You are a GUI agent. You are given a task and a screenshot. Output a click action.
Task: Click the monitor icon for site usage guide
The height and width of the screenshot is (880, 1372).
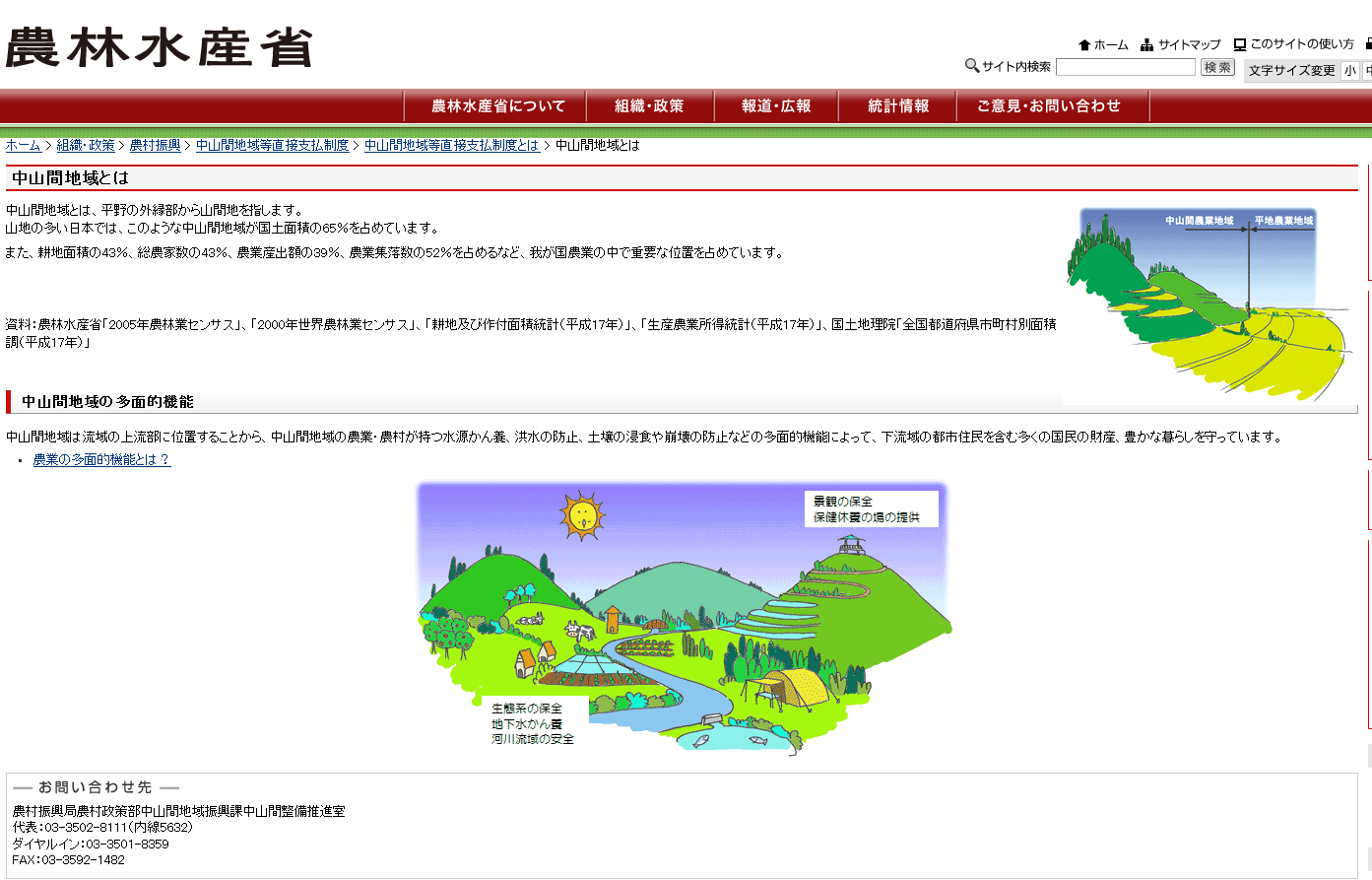pos(1240,44)
